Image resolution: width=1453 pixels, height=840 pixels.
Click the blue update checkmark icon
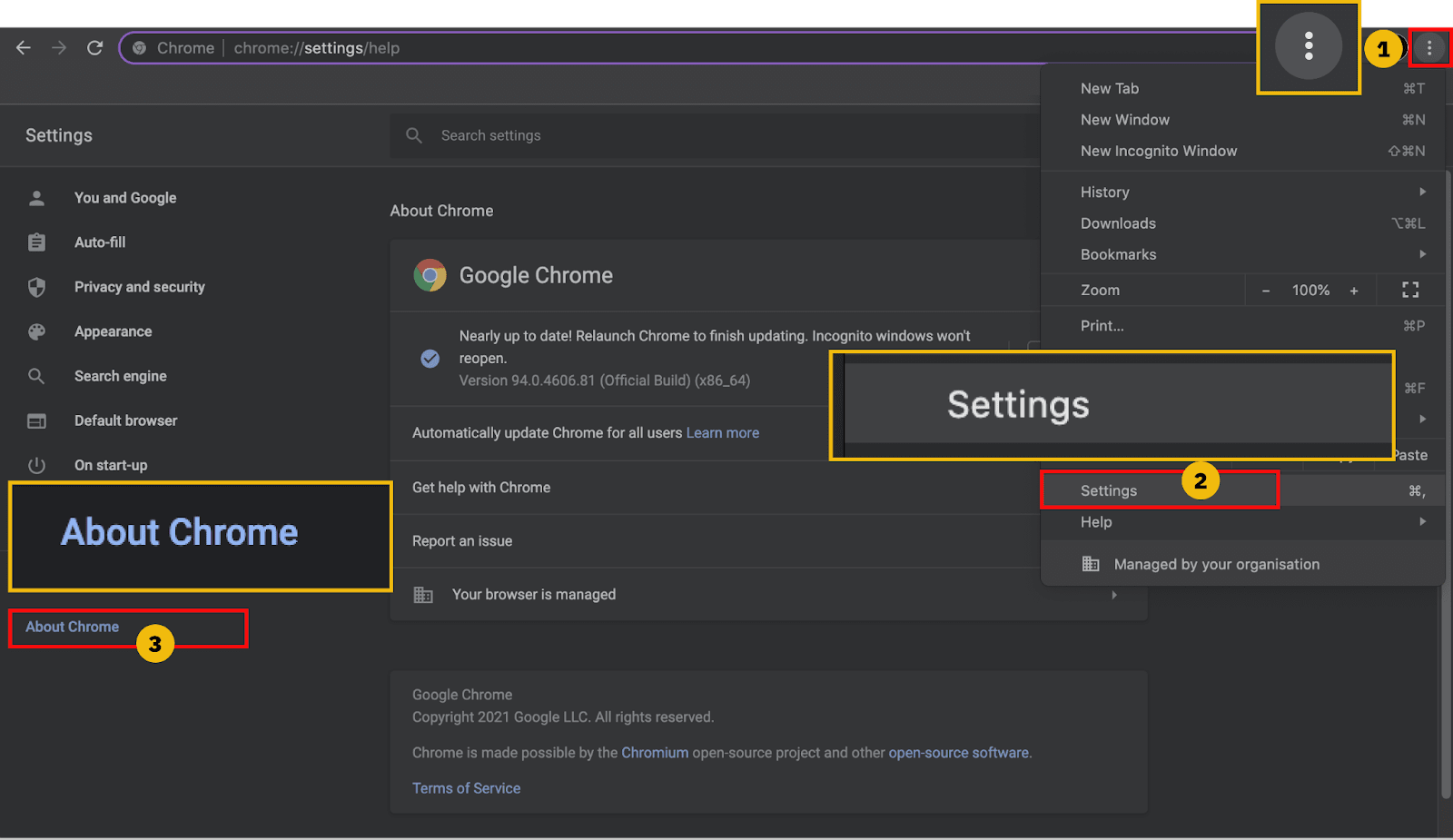point(430,359)
